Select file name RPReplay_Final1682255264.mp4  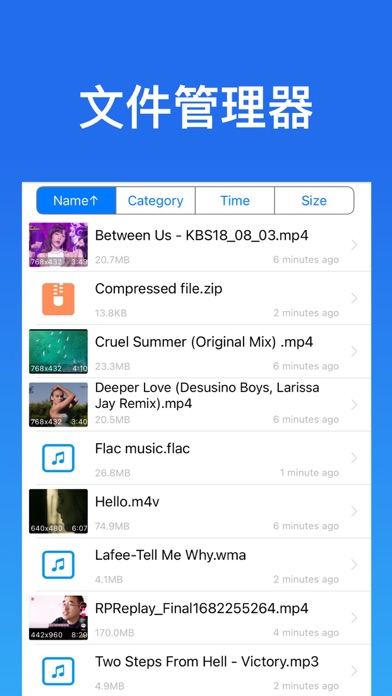pyautogui.click(x=202, y=608)
